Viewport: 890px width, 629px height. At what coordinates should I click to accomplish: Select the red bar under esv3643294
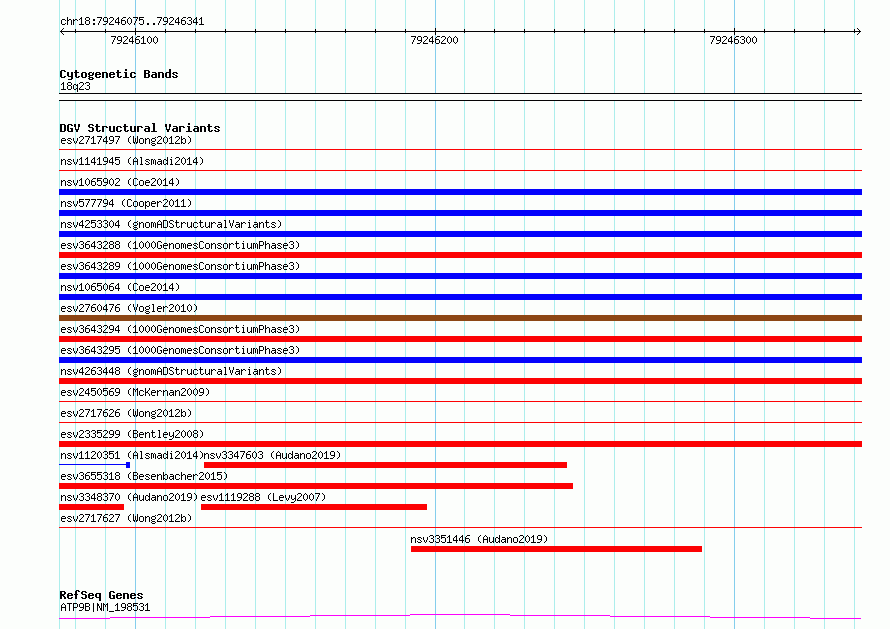pos(460,339)
